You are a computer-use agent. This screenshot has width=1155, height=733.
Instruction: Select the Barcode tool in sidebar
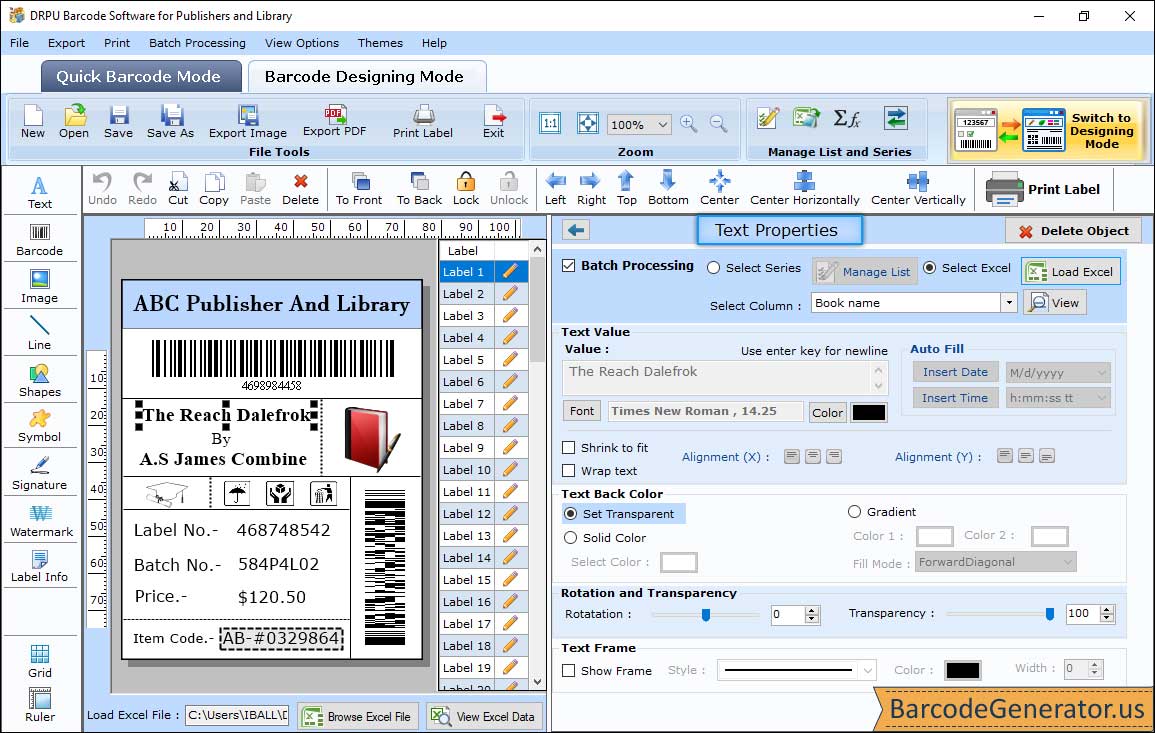coord(40,240)
